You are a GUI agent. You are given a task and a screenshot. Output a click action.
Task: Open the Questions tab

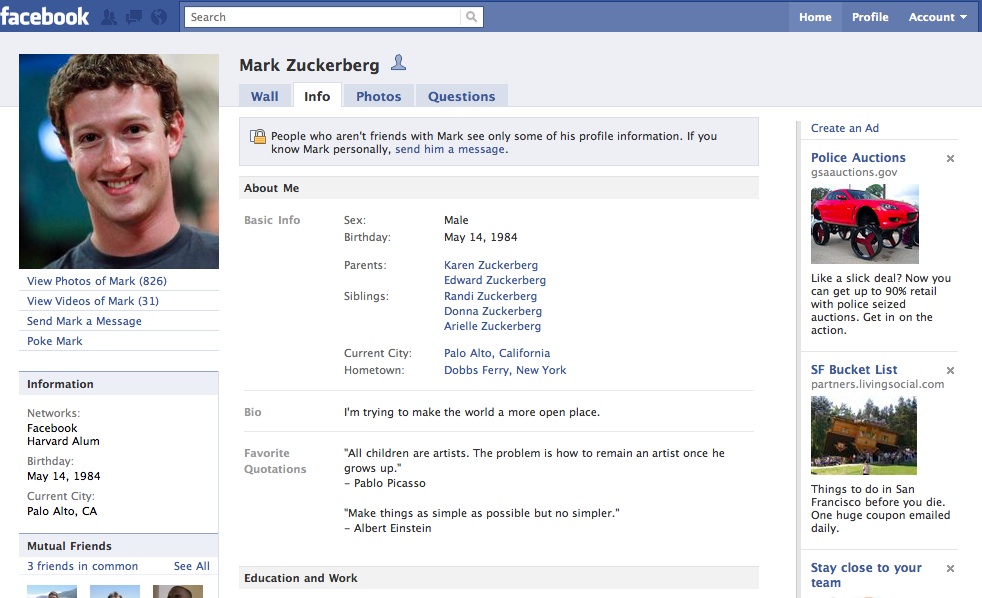point(461,96)
